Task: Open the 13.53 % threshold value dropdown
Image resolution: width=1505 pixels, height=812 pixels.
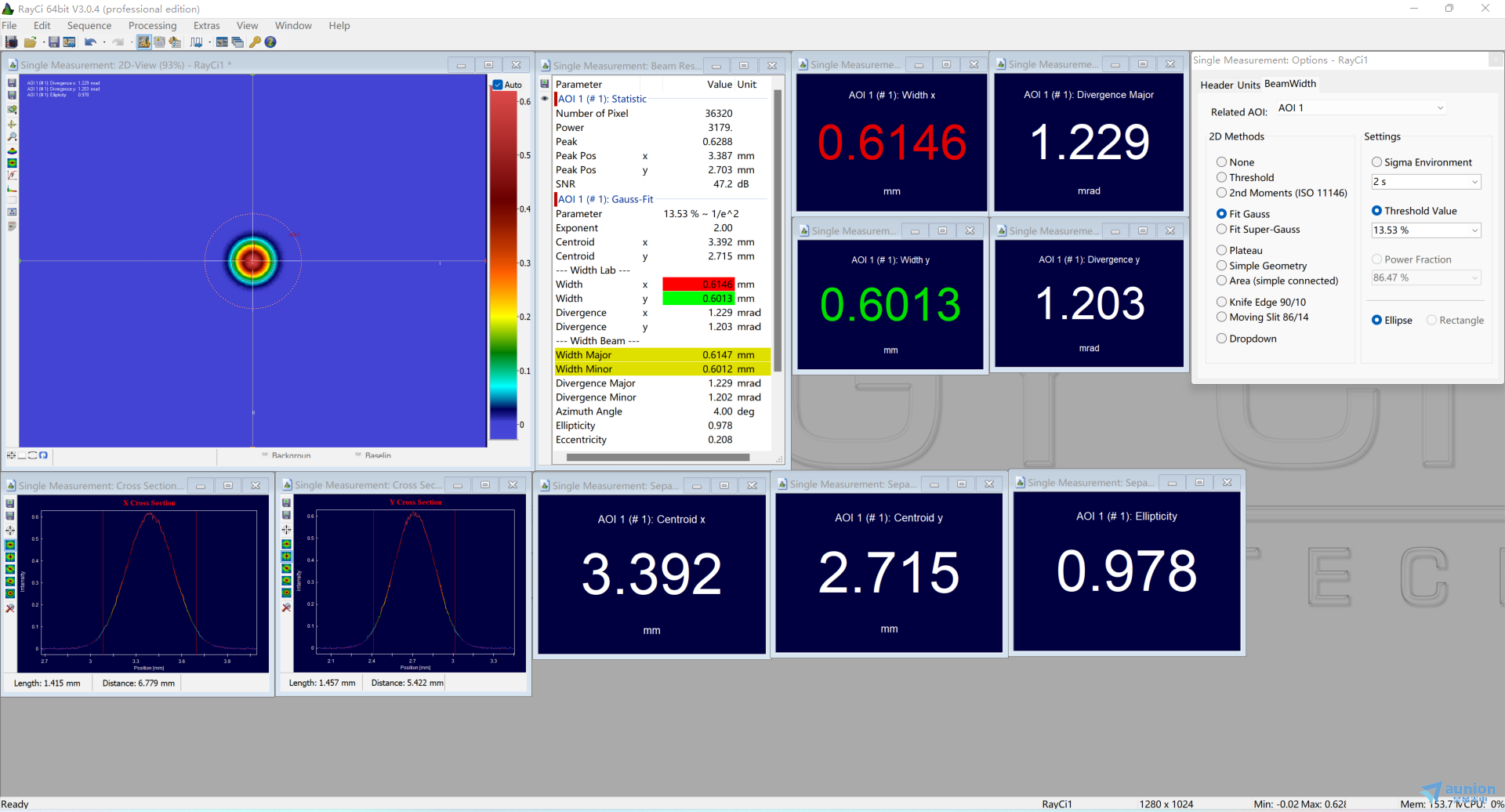Action: click(1426, 230)
